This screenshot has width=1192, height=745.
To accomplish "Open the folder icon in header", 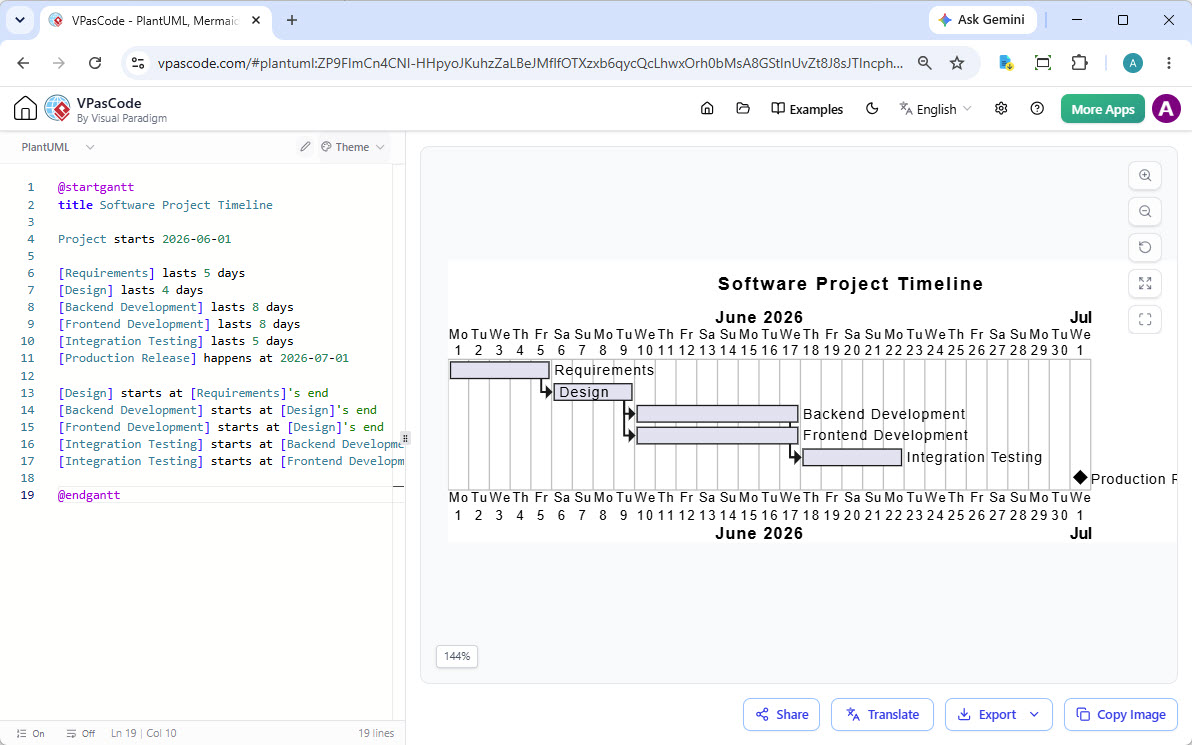I will coord(743,109).
